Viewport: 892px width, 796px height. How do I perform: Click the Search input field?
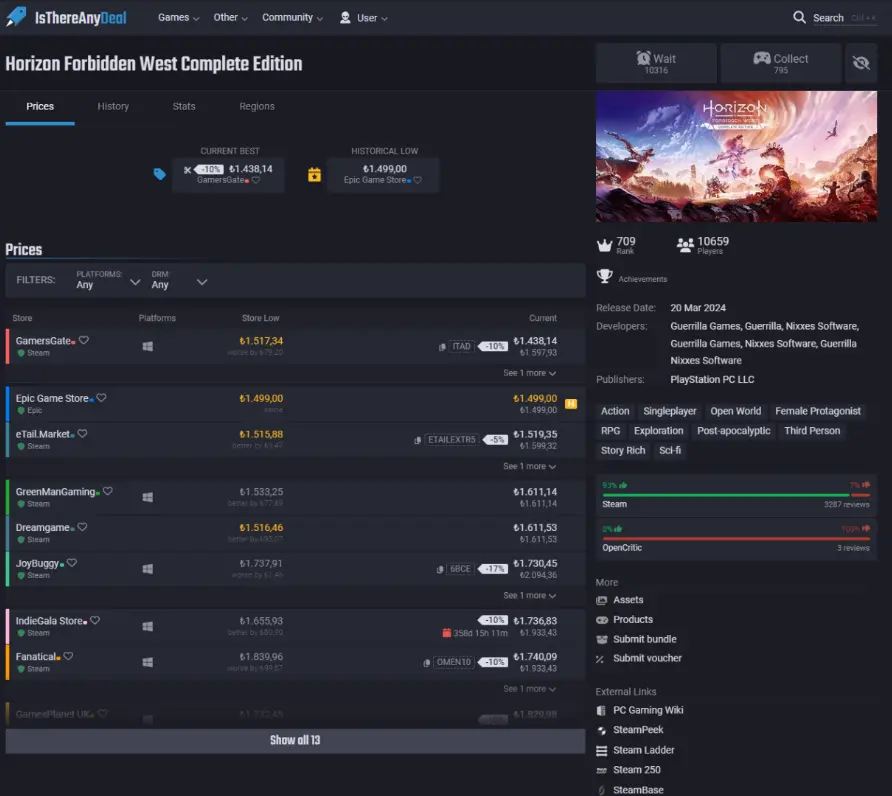tap(844, 18)
